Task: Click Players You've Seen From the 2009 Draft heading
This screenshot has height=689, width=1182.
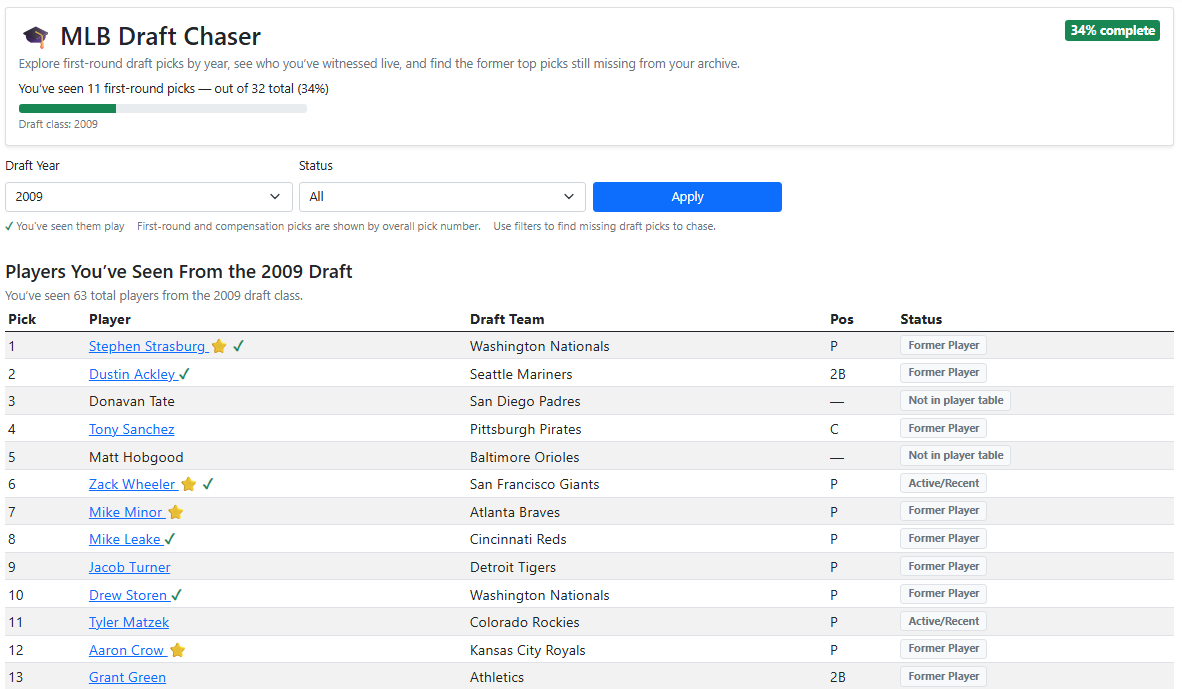Action: click(x=179, y=271)
